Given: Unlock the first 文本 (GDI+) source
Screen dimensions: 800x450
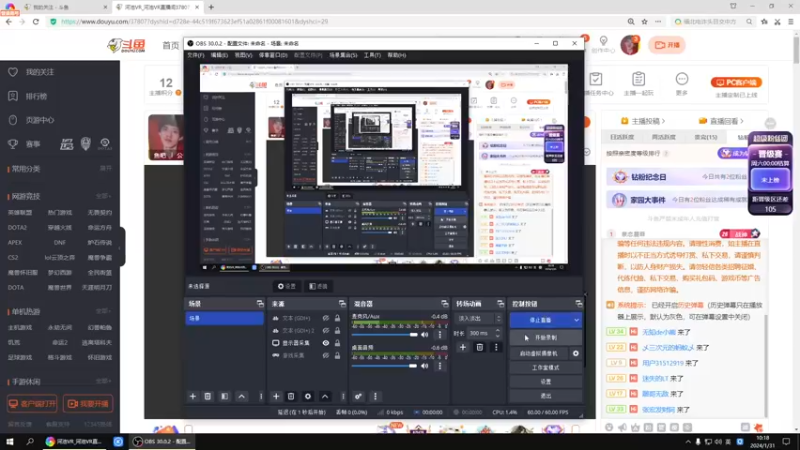Looking at the screenshot, I should point(337,318).
